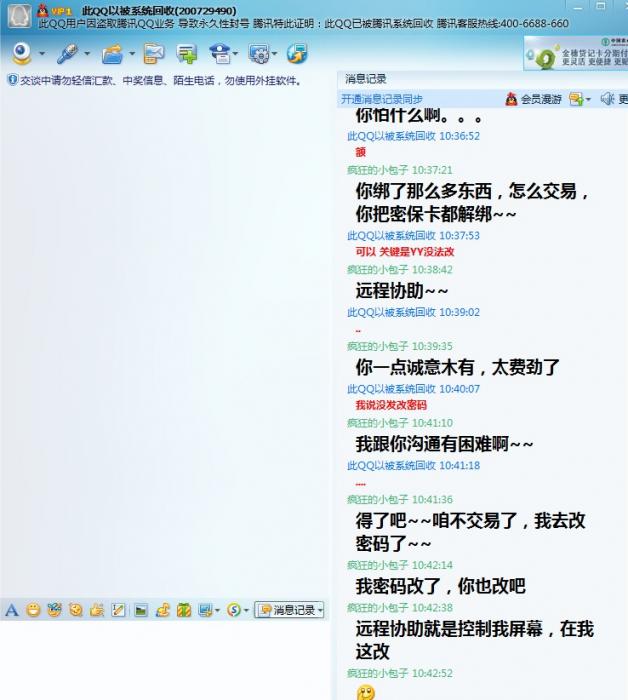The image size is (628, 700).
Task: Click inside the message input box
Action: pos(165,661)
